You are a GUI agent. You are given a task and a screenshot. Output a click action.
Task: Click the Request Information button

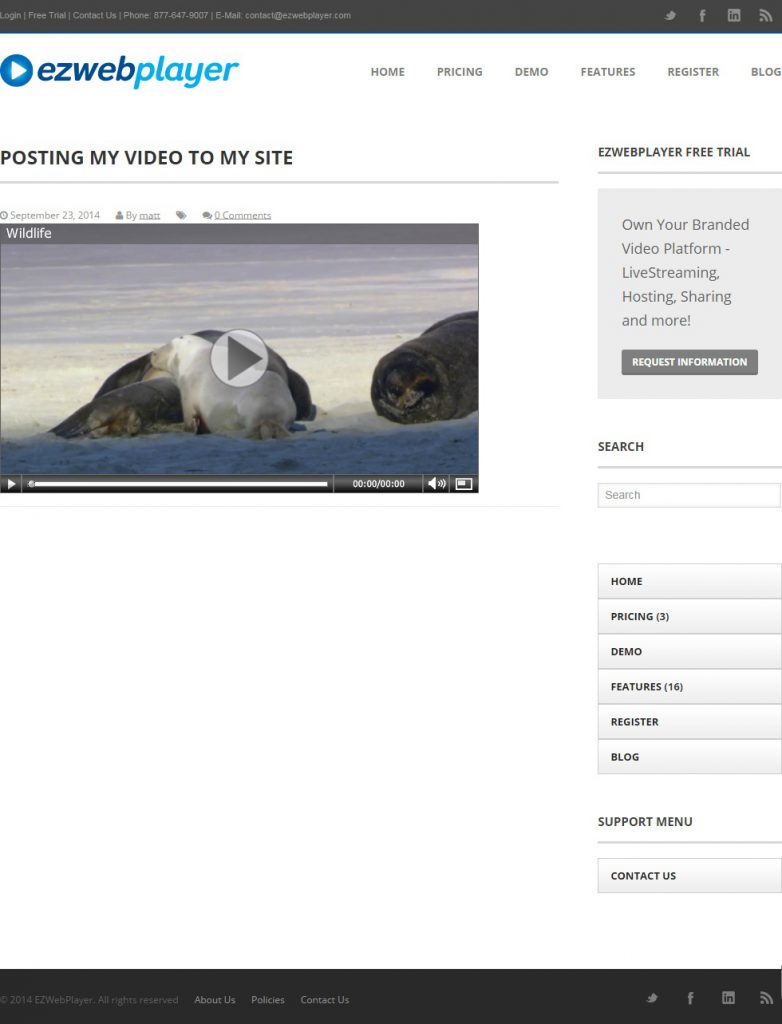[x=689, y=362]
